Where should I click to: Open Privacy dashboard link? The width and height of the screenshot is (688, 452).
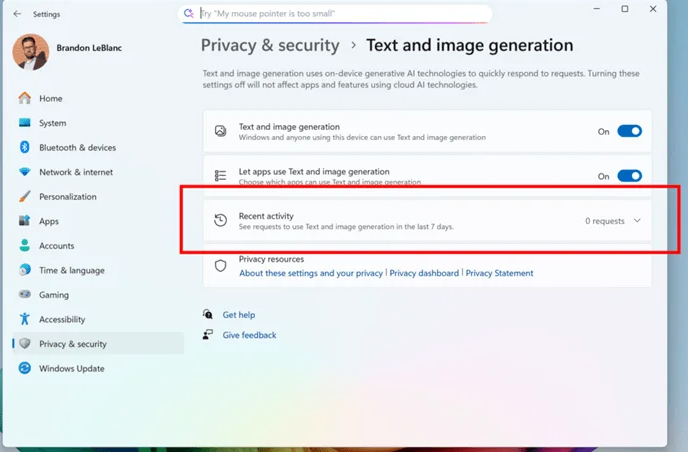pyautogui.click(x=424, y=273)
